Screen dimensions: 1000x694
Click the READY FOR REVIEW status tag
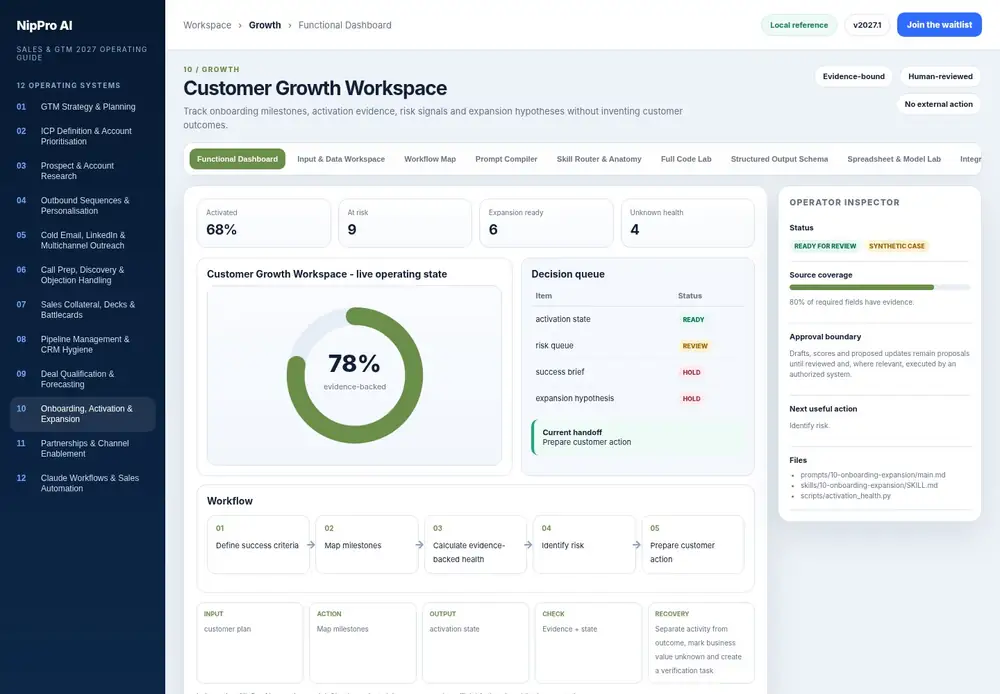[825, 246]
